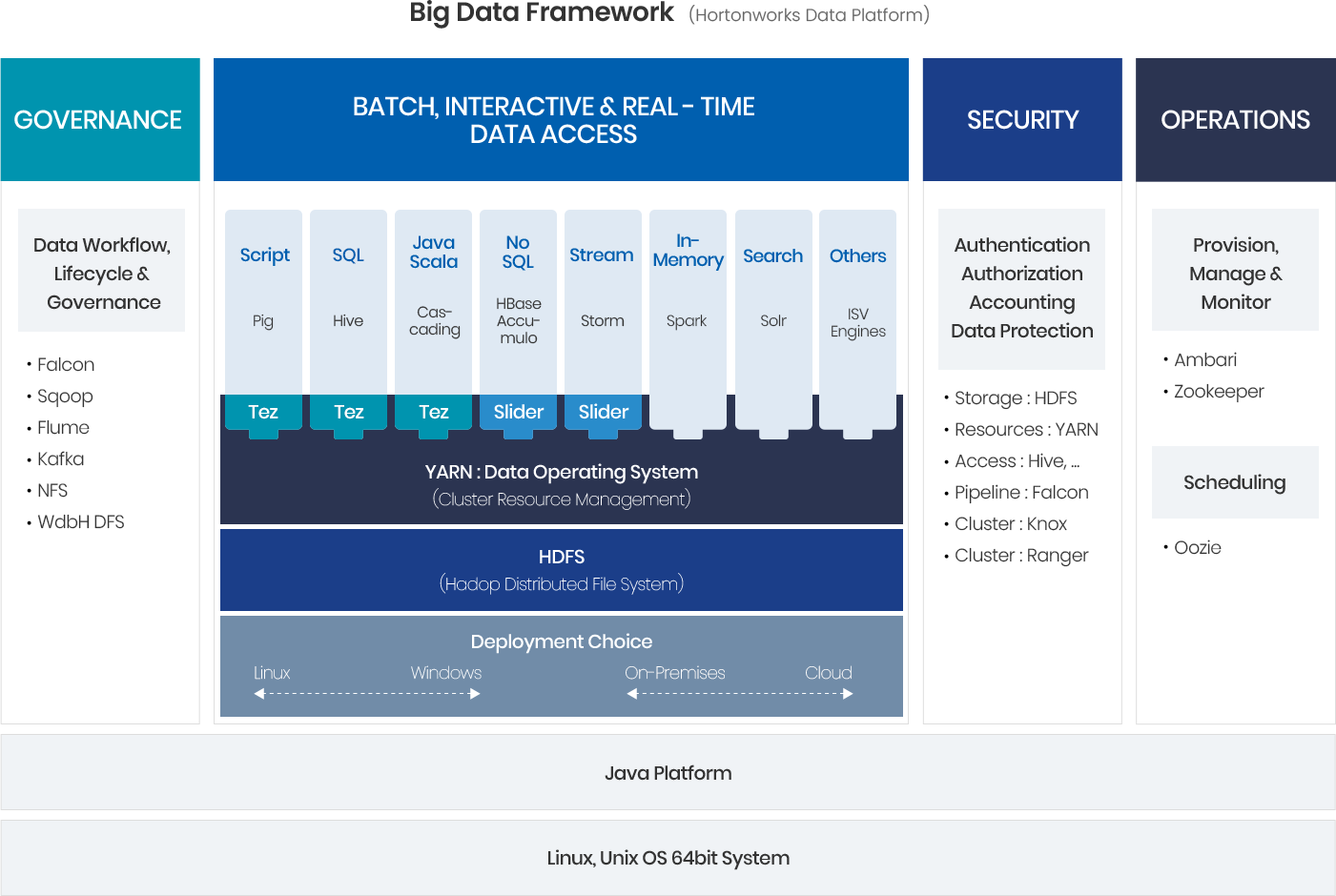Select the BATCH, INTERACTIVE & REAL-TIME DATA ACCESS header
Viewport: 1336px width, 896px height.
[x=561, y=119]
